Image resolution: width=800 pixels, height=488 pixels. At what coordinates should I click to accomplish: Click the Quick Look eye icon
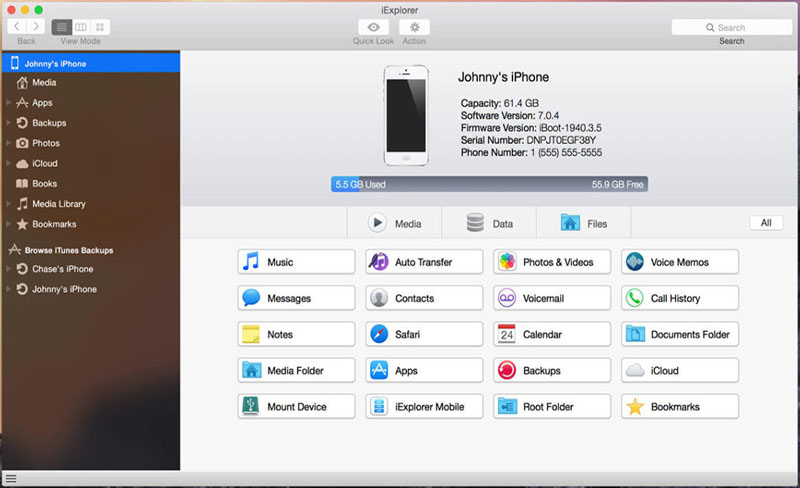click(x=373, y=27)
